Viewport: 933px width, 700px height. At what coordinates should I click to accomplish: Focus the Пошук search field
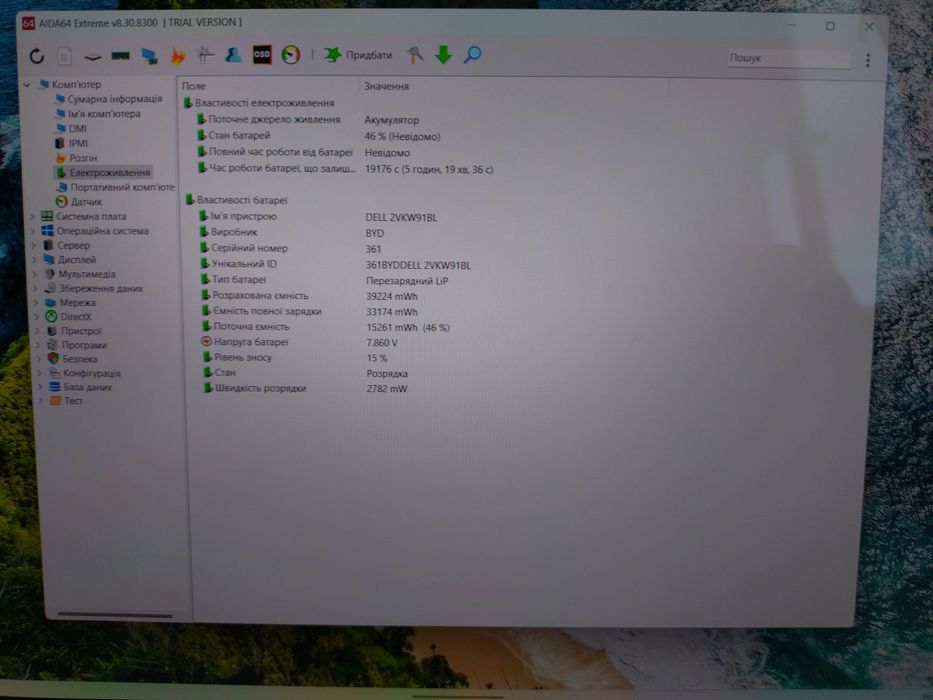click(x=789, y=58)
